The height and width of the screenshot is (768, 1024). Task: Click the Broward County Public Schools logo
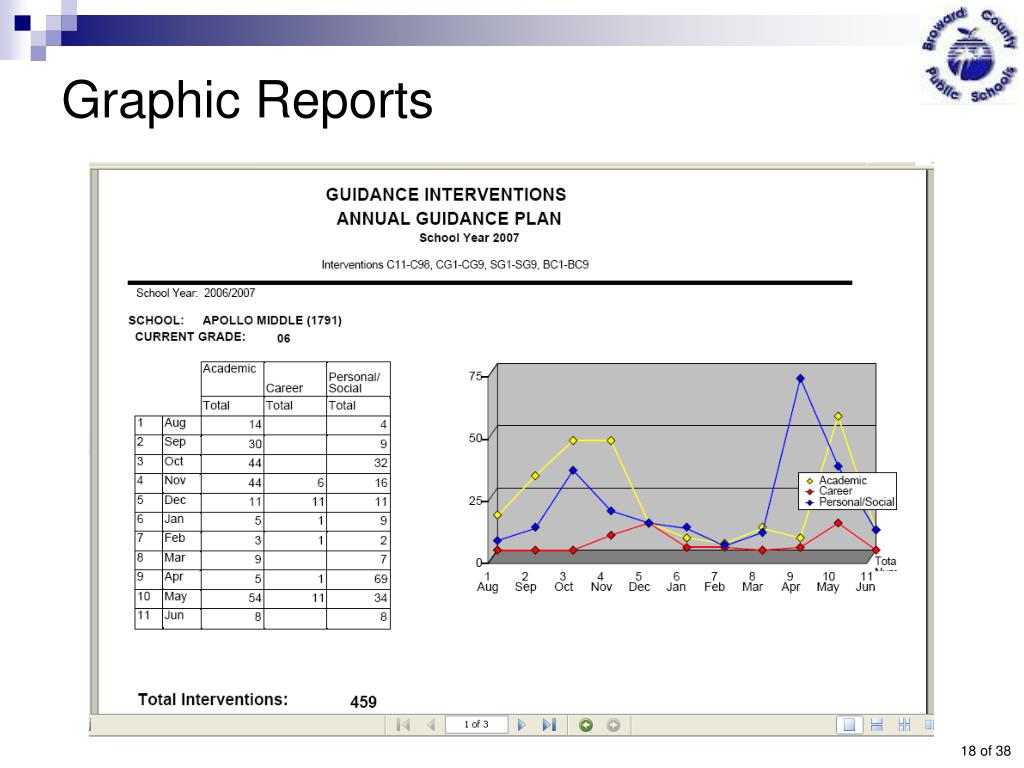tap(969, 55)
